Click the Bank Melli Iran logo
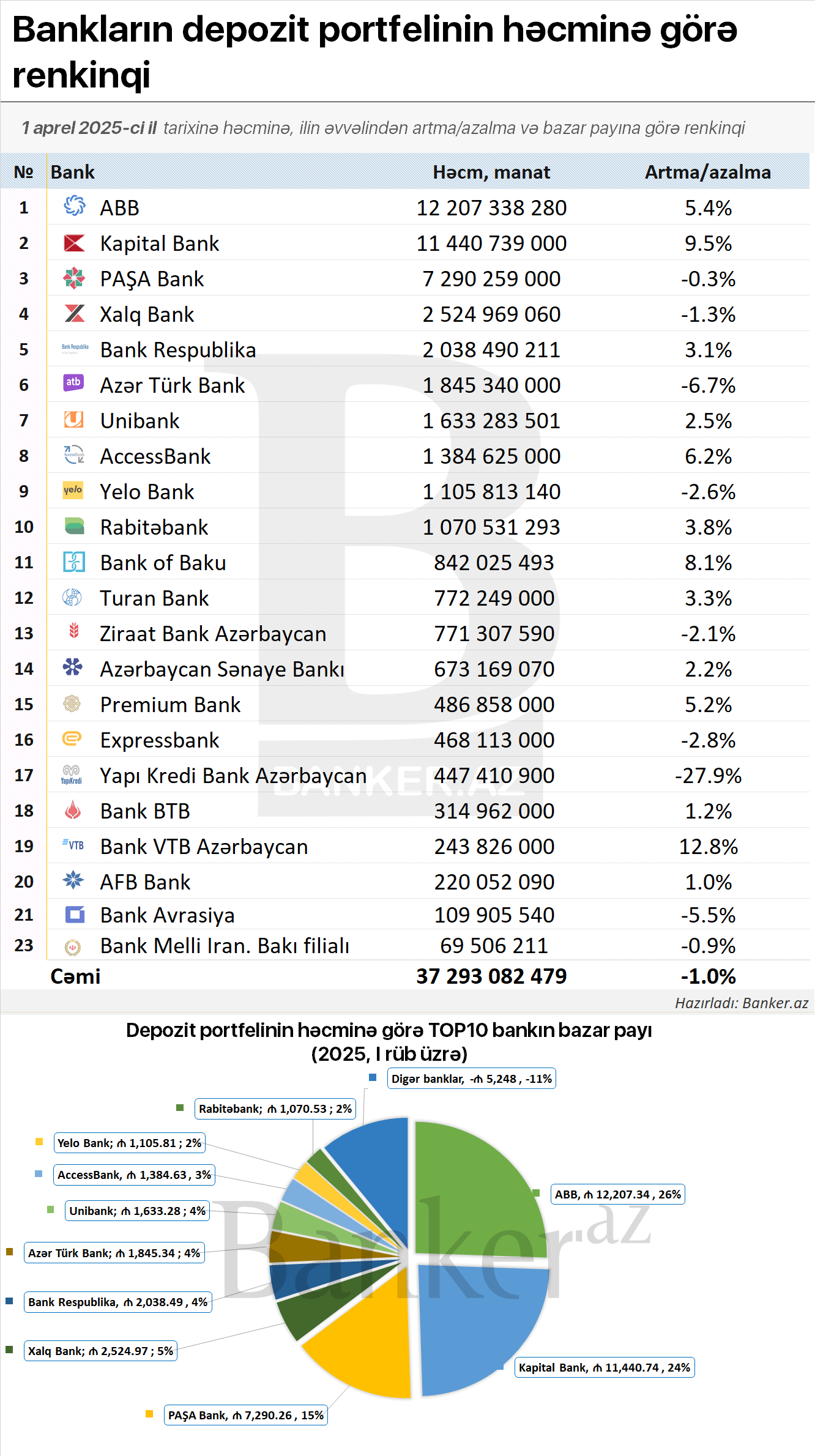 pos(73,946)
